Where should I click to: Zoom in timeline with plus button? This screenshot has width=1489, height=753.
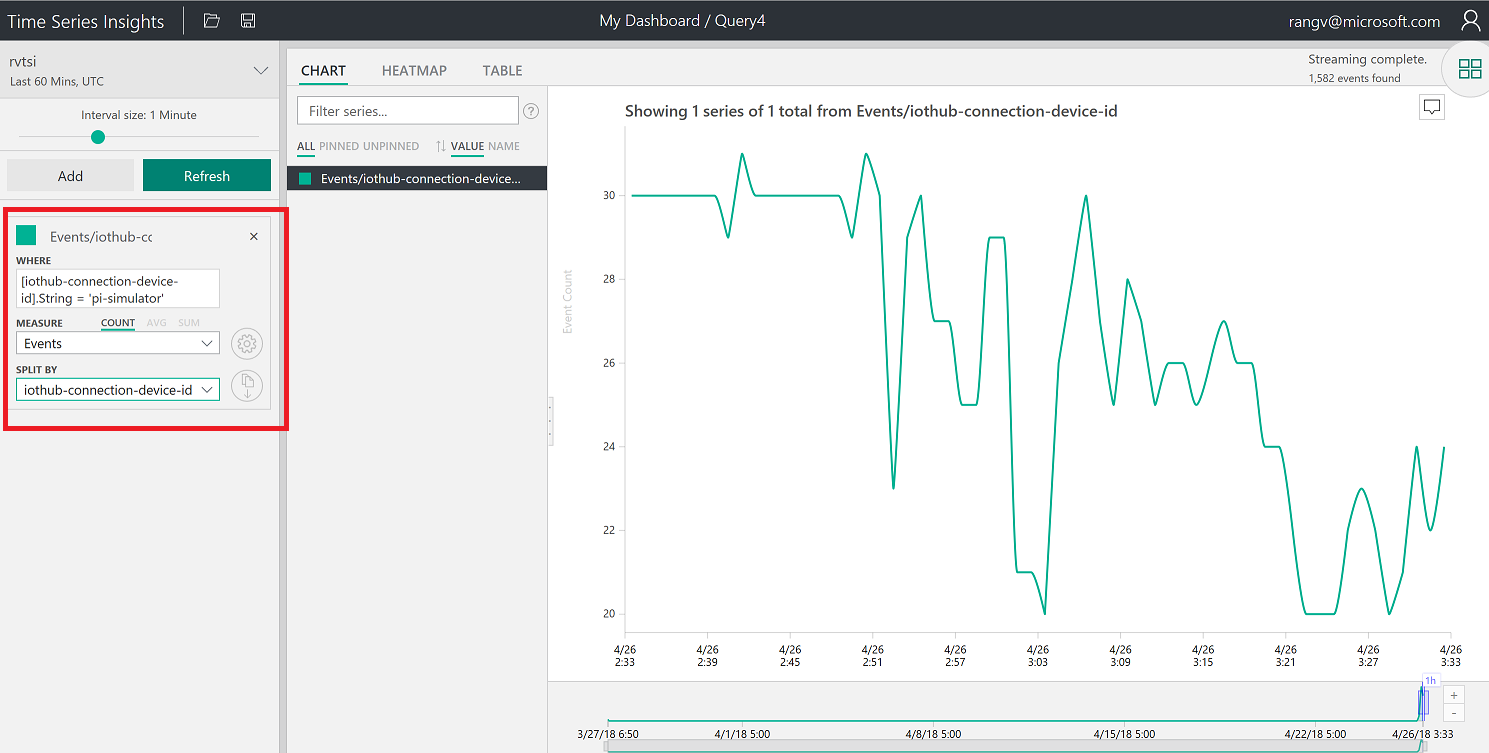coord(1454,695)
